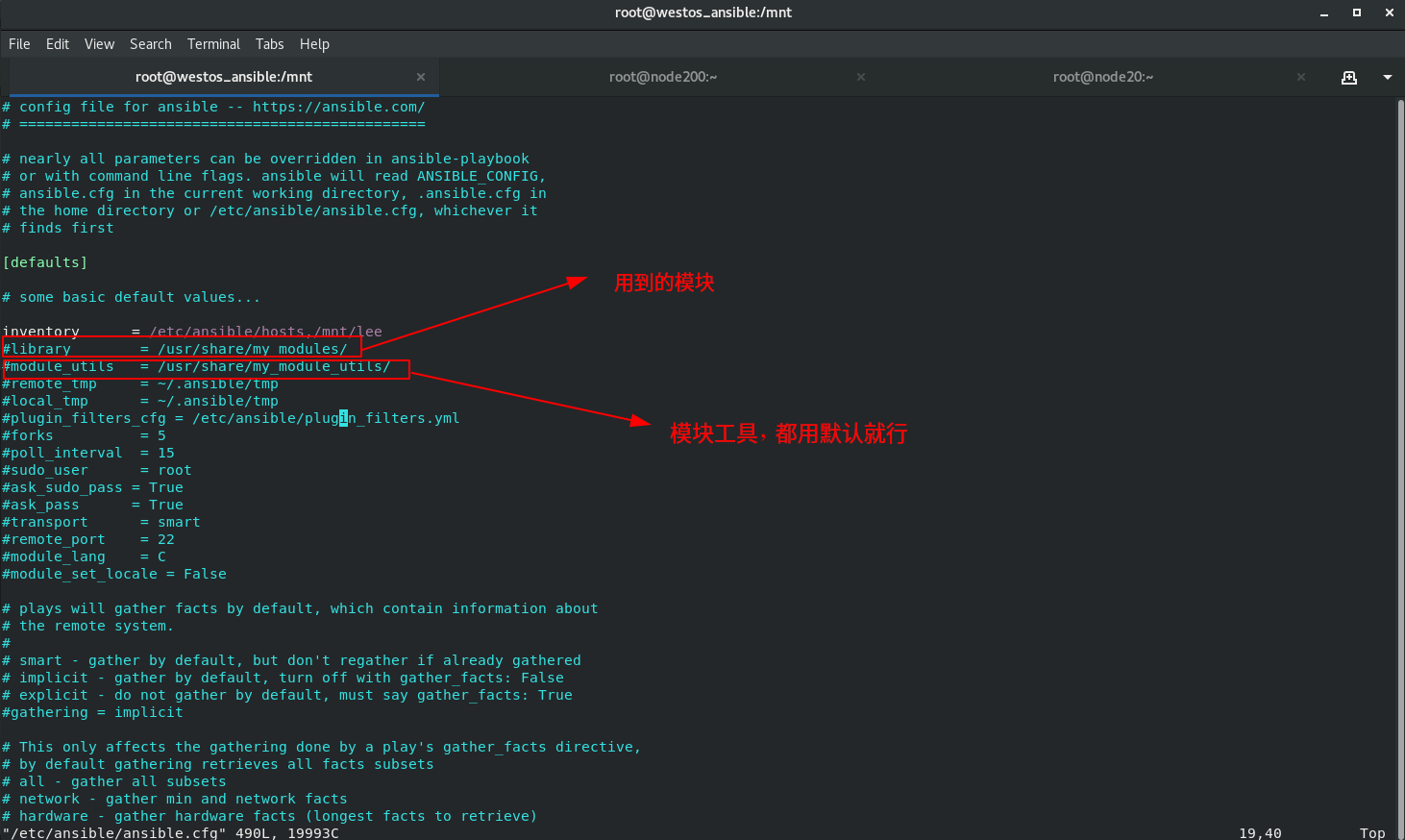1405x840 pixels.
Task: Click the #remote_port = 22 line
Action: (x=88, y=539)
